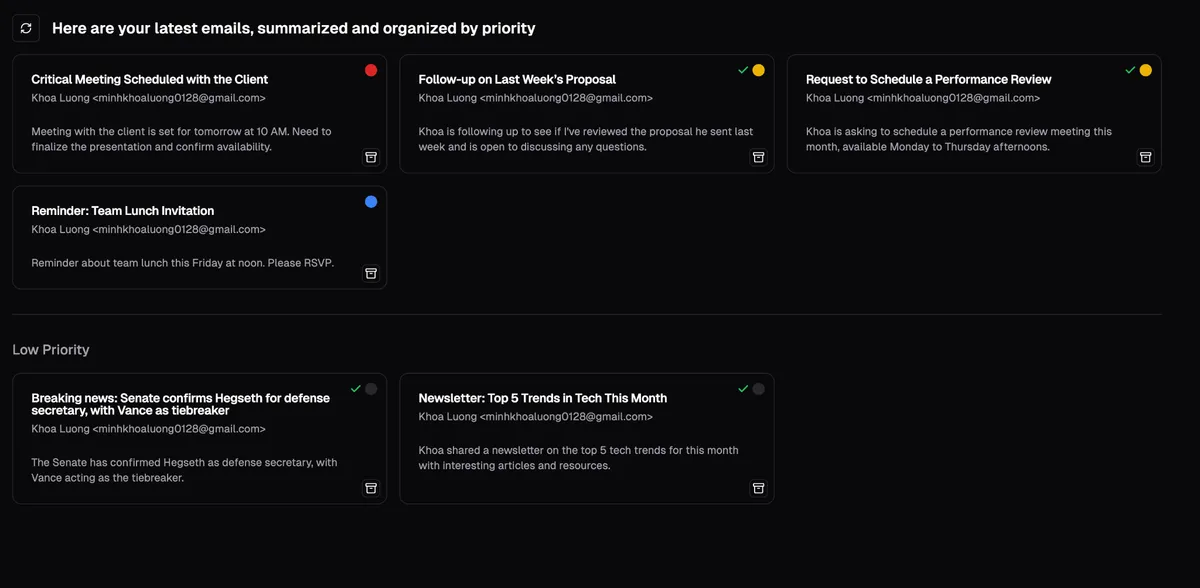Click the yellow priority indicator on the Proposal email

coord(757,70)
